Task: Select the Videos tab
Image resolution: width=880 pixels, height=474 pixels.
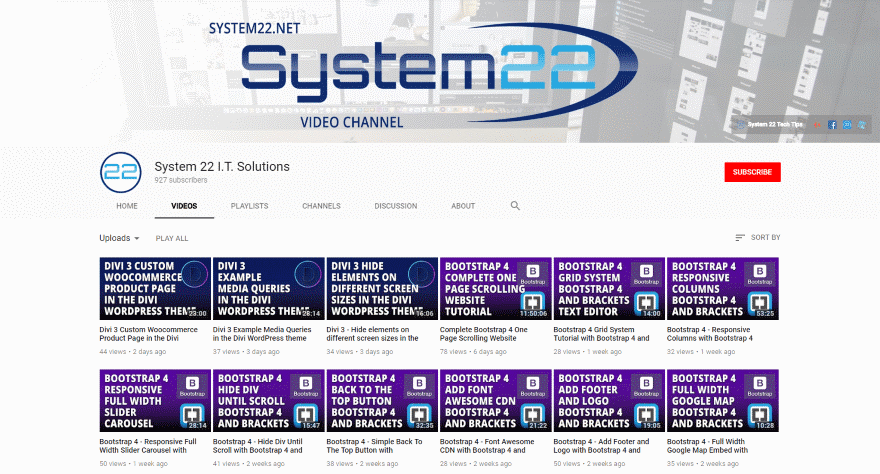Action: click(x=184, y=206)
